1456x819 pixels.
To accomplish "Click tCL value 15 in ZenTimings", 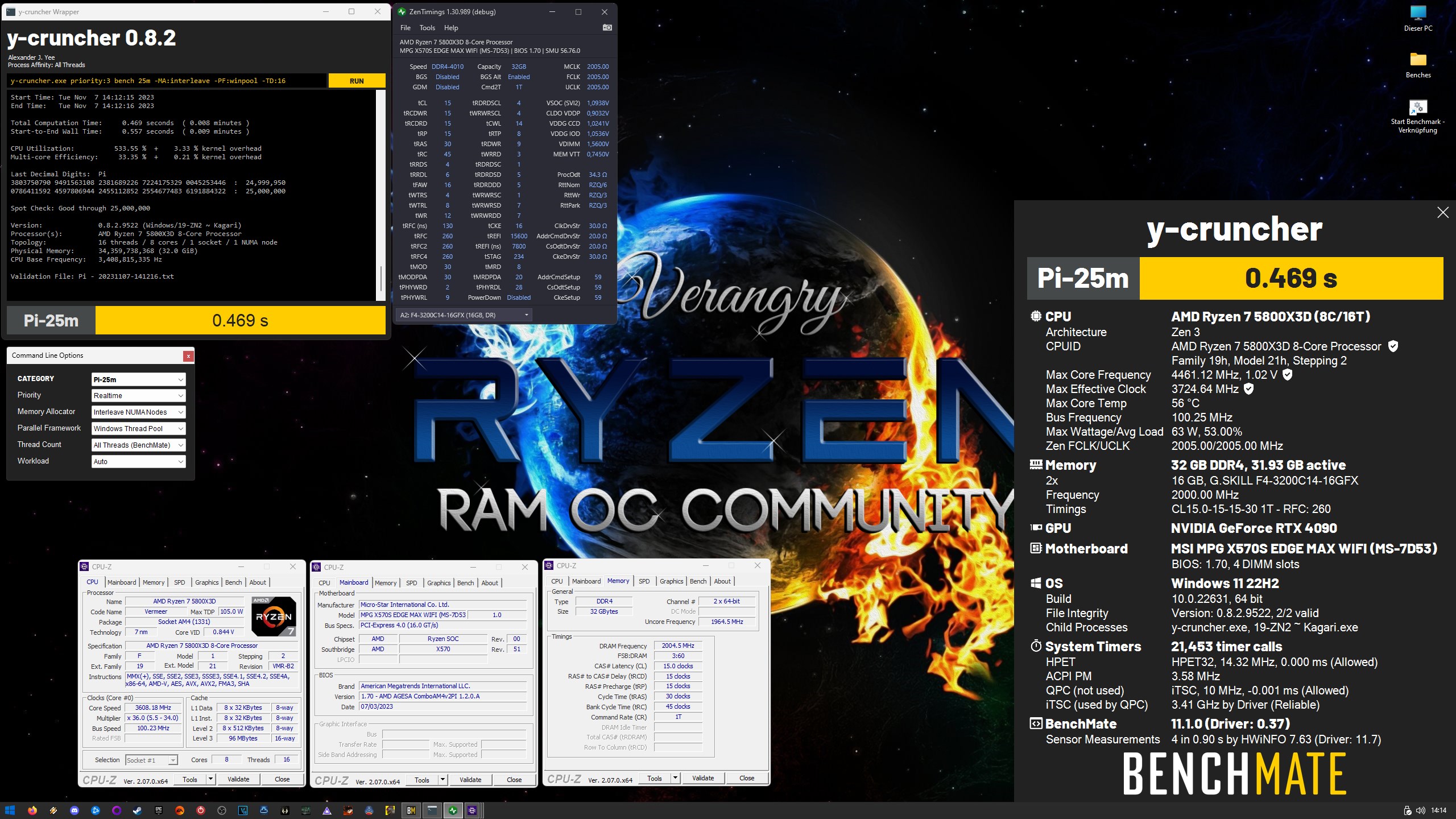I will click(448, 103).
